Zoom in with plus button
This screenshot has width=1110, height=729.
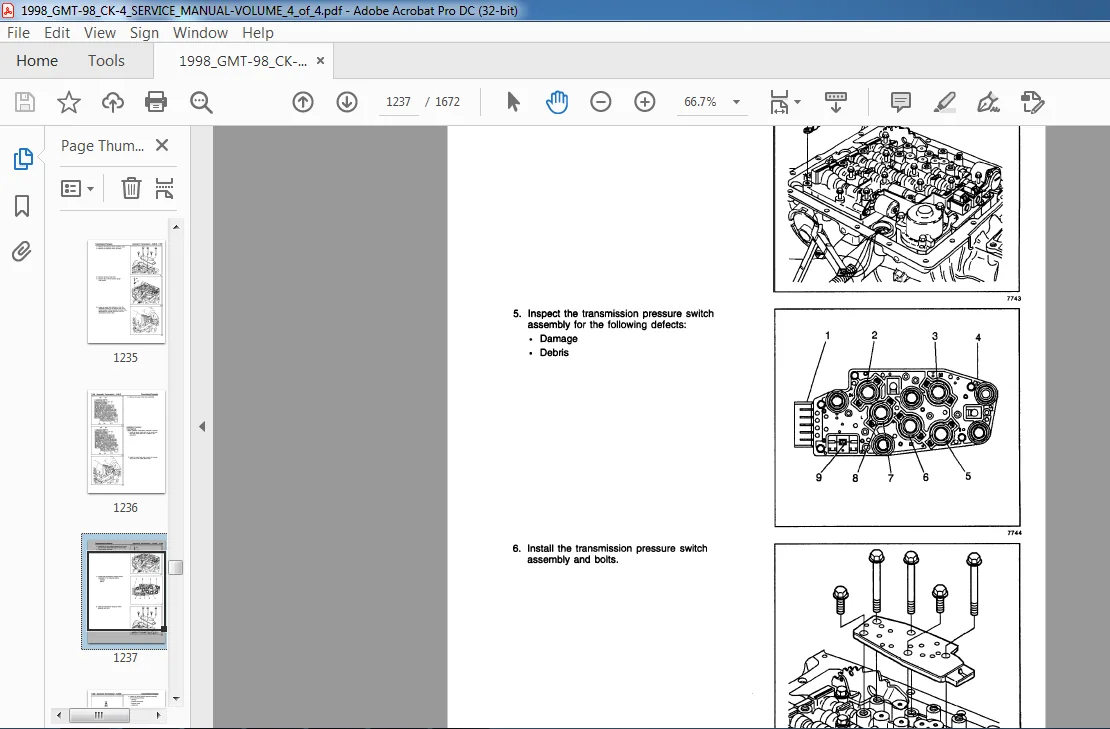pyautogui.click(x=644, y=102)
